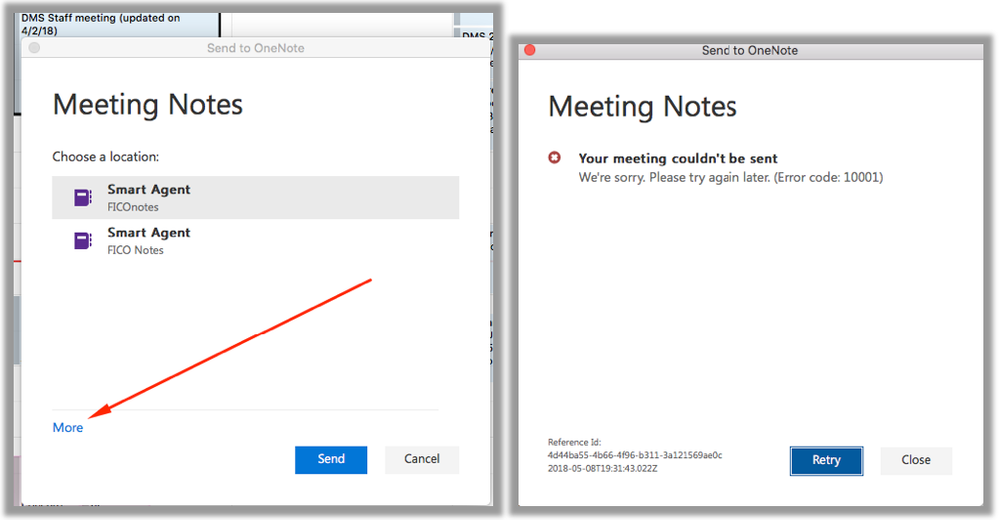Viewport: 999px width, 520px height.
Task: Click the Reference Id value text
Action: pyautogui.click(x=635, y=456)
